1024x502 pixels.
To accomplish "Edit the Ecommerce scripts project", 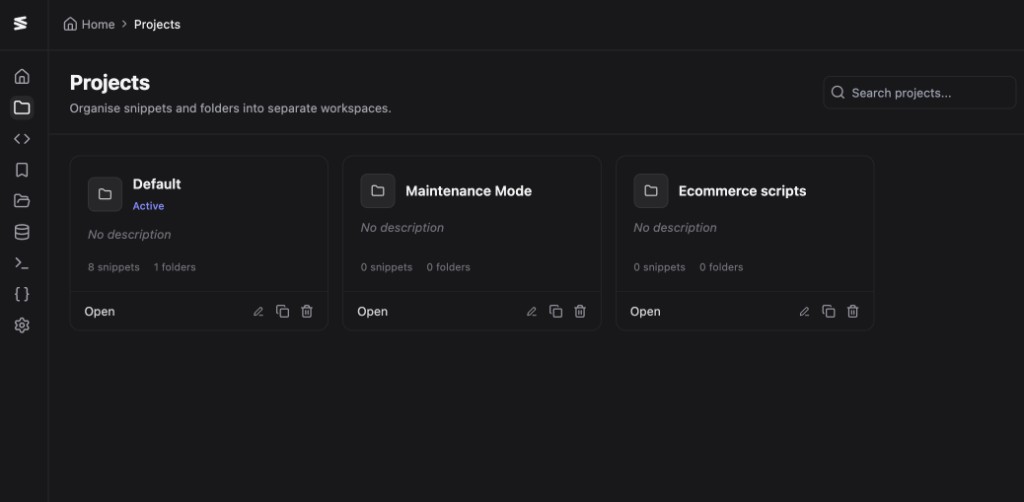I will pos(805,311).
